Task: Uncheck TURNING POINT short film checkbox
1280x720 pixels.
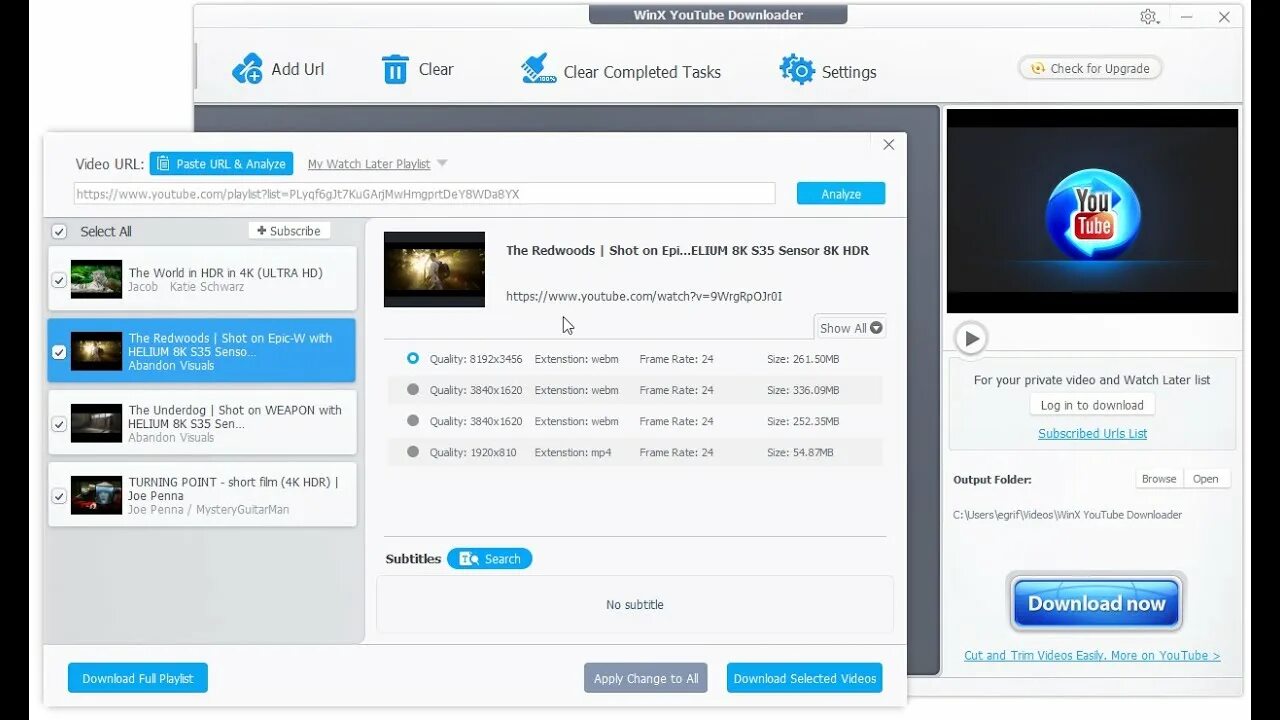Action: click(59, 496)
